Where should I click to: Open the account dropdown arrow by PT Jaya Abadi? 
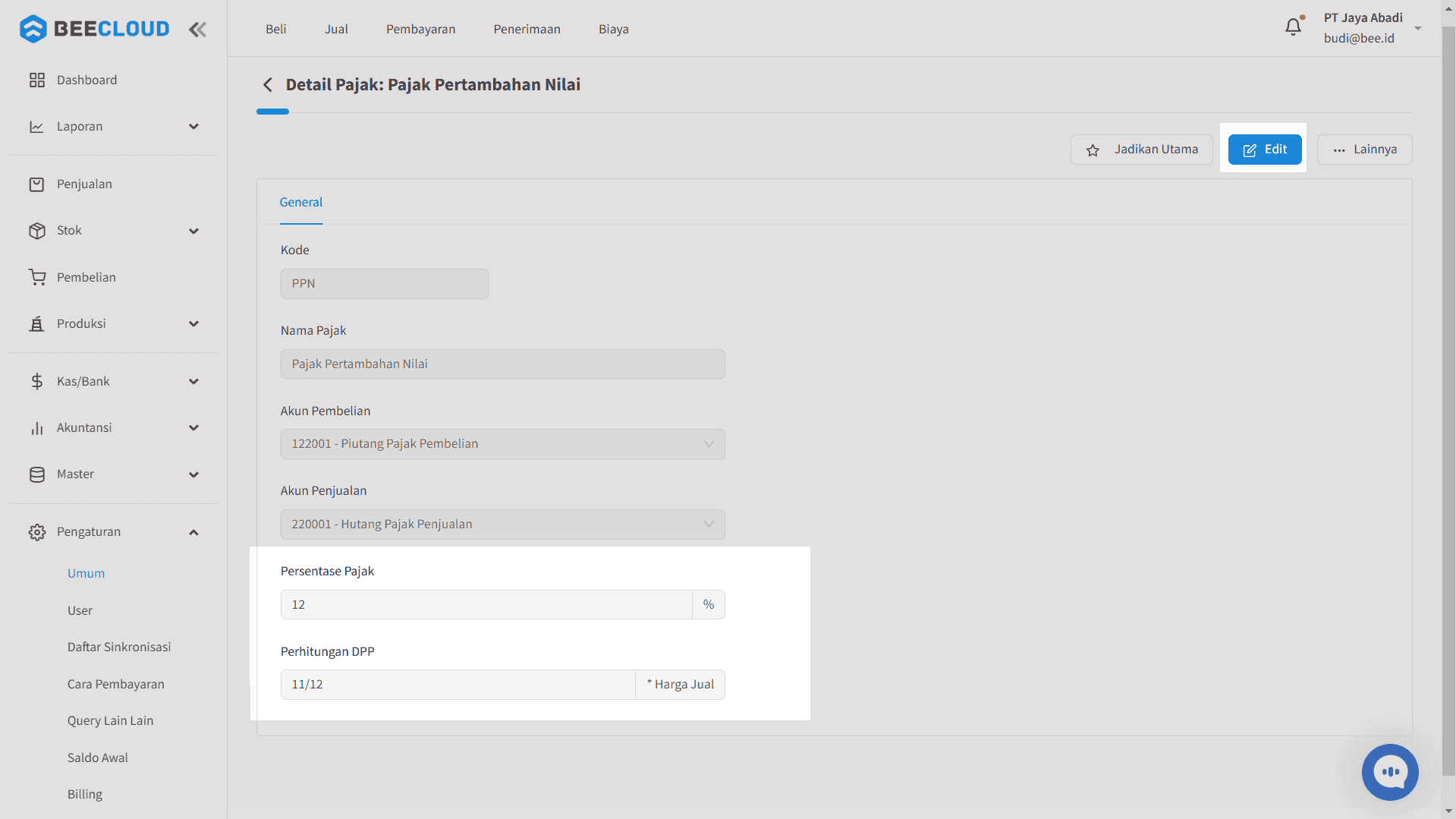[1418, 28]
